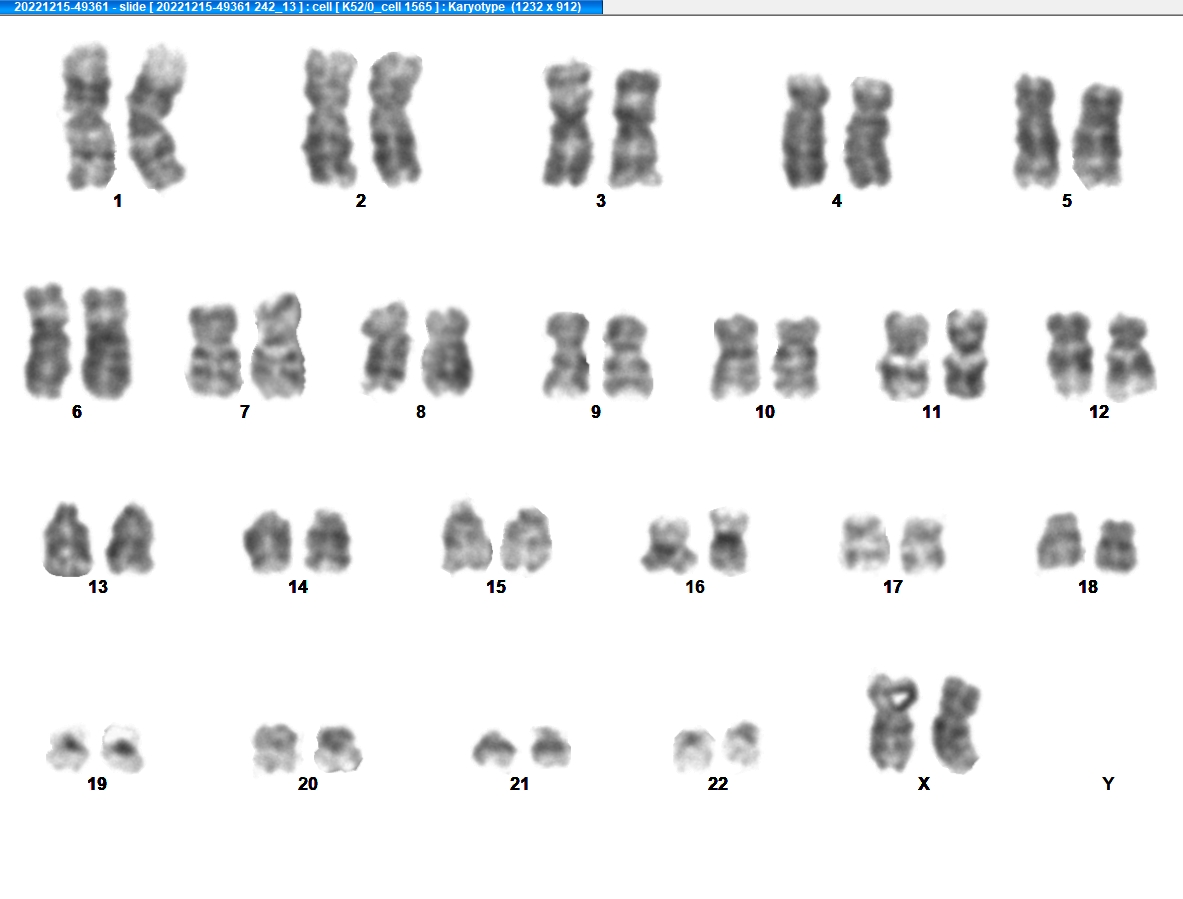Select the left chromosome 8 image
This screenshot has width=1183, height=899.
pos(386,348)
